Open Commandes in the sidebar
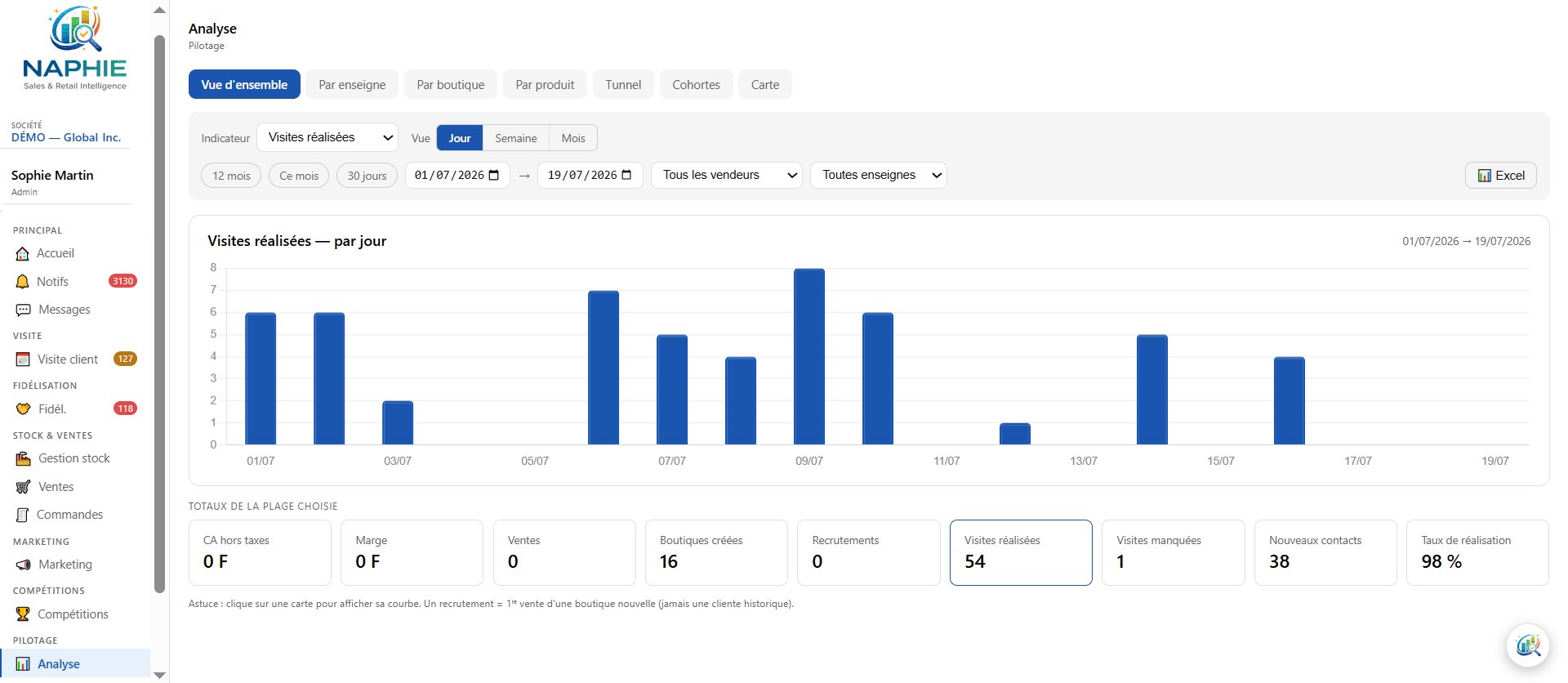1568x683 pixels. point(75,516)
